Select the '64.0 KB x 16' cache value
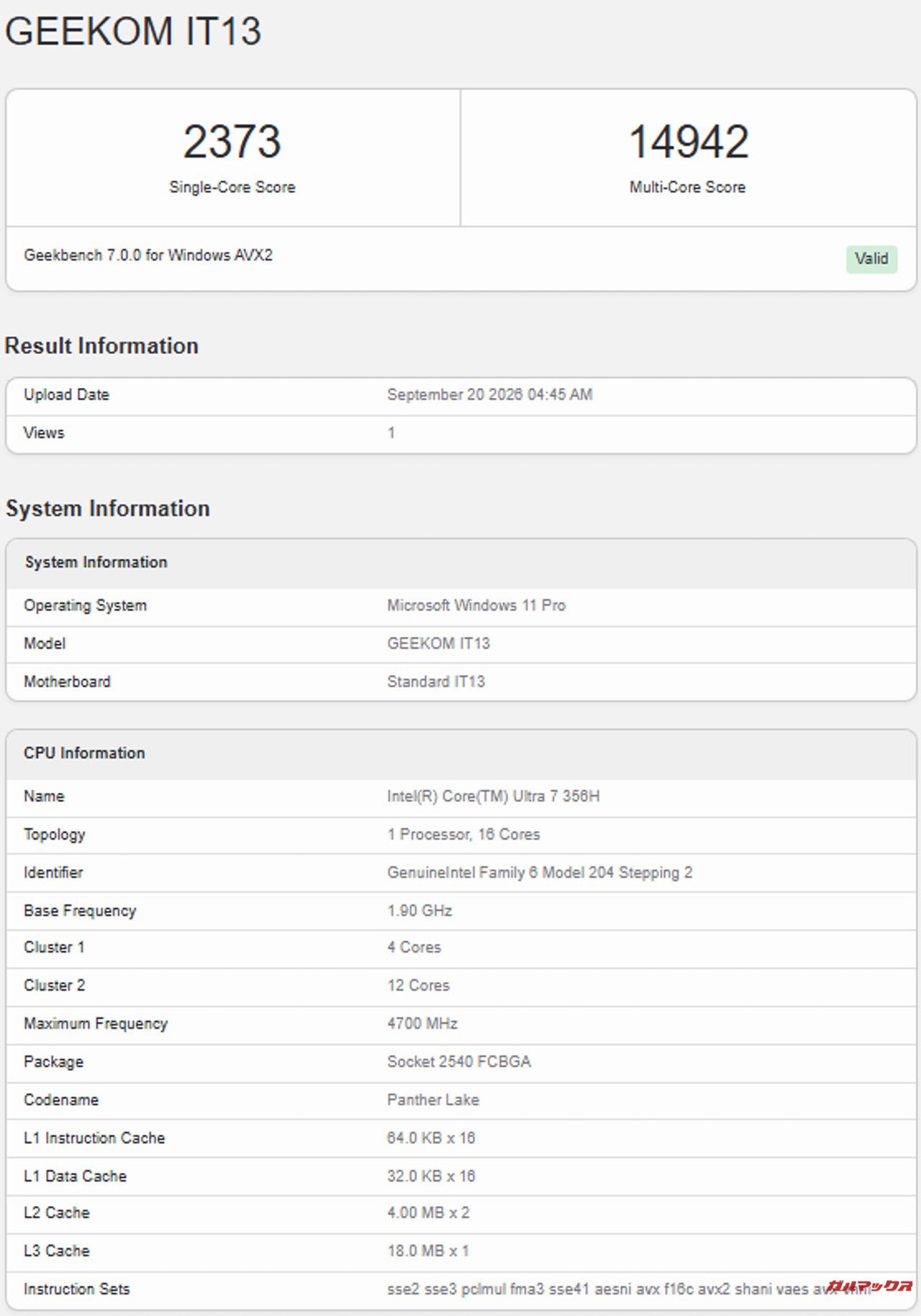The width and height of the screenshot is (921, 1316). (x=431, y=1138)
